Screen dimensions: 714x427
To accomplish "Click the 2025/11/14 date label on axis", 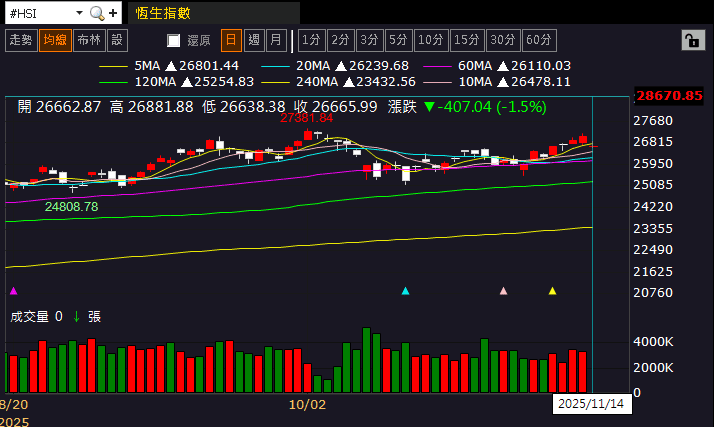I will (x=590, y=404).
